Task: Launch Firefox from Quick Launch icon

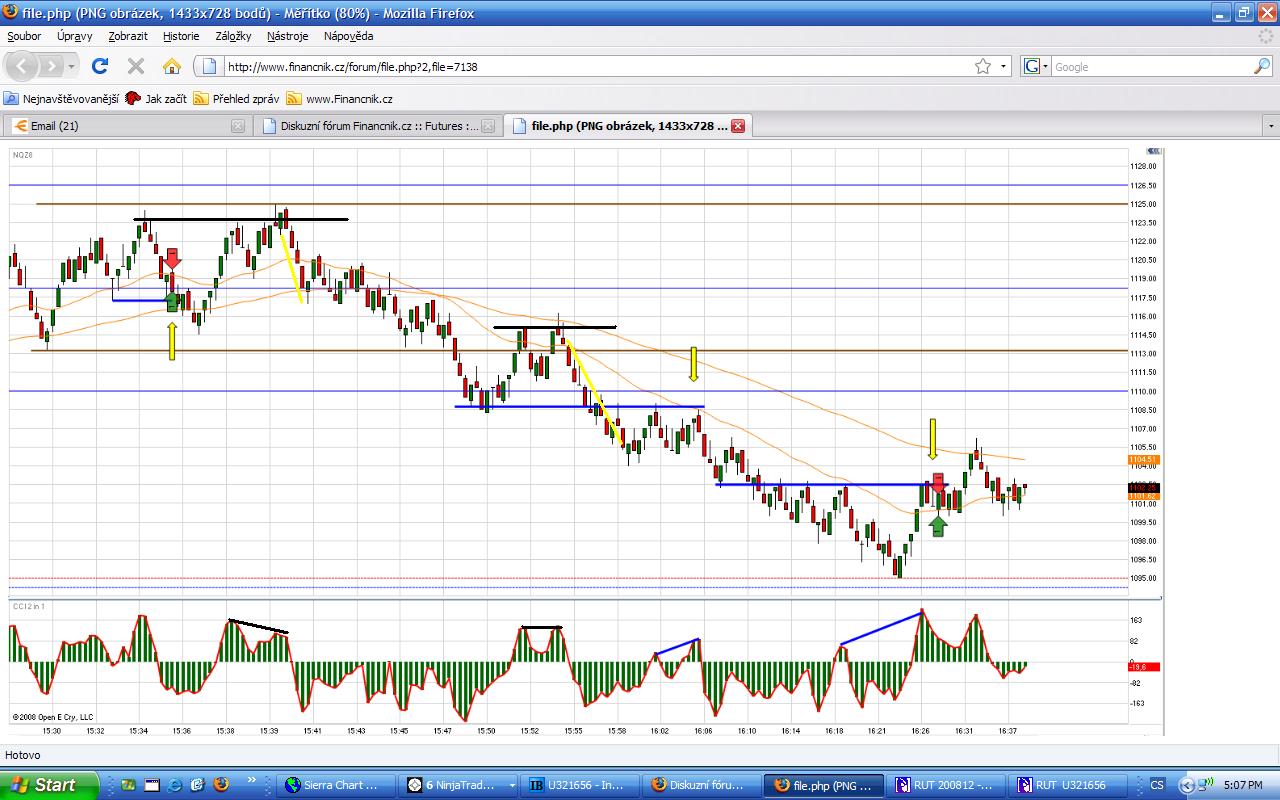Action: click(x=221, y=785)
